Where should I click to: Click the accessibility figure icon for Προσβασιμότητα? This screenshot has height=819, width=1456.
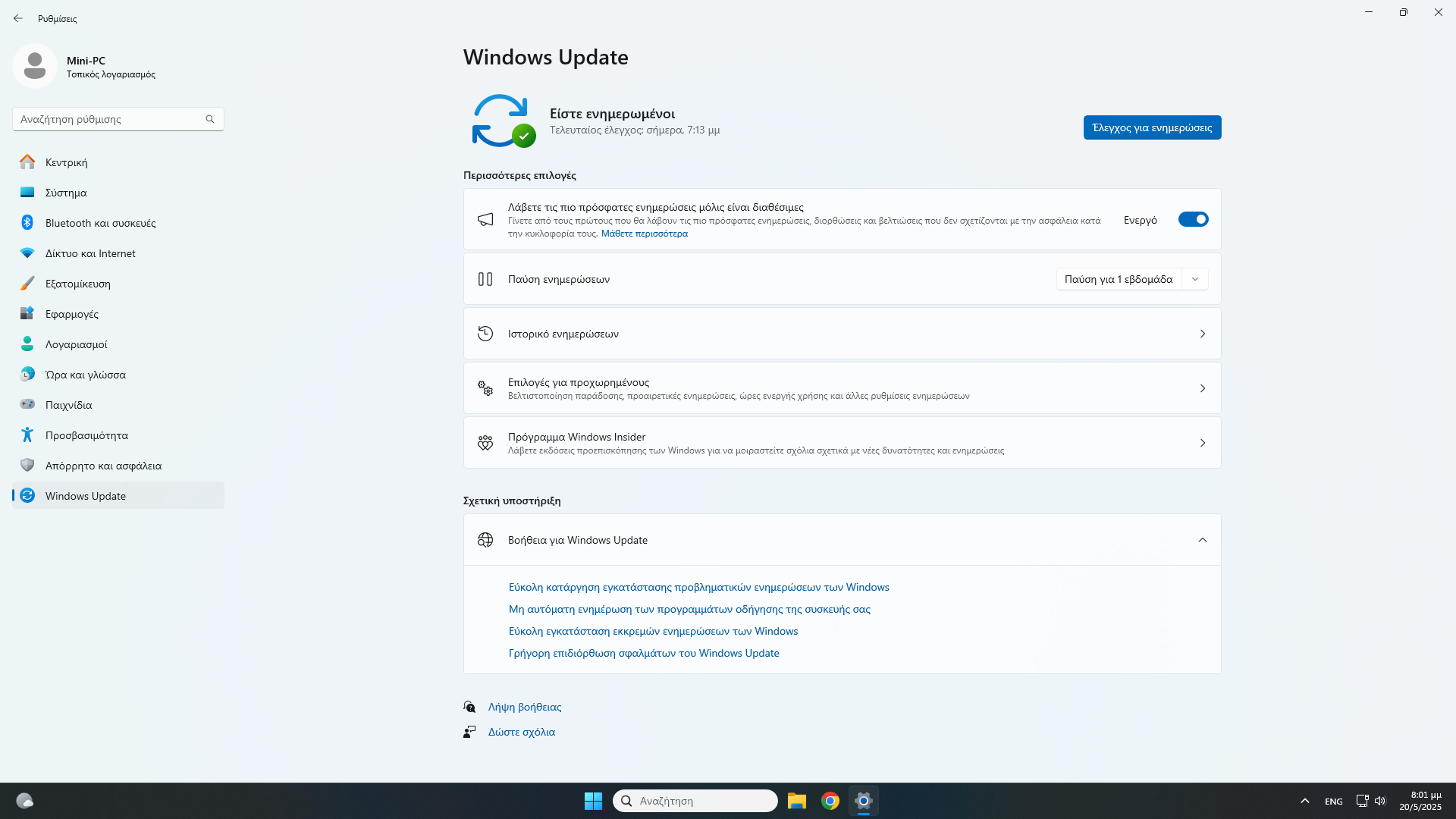pyautogui.click(x=27, y=435)
